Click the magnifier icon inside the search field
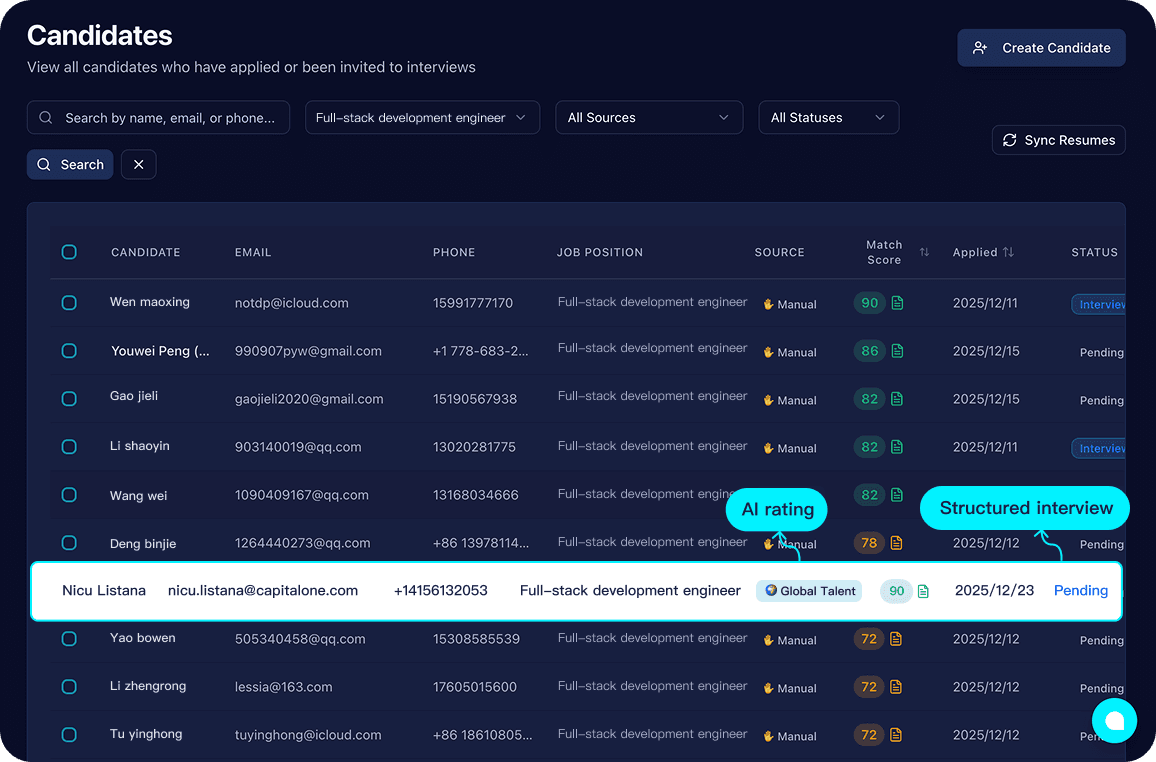Screen dimensions: 1156x762 (x=46, y=117)
